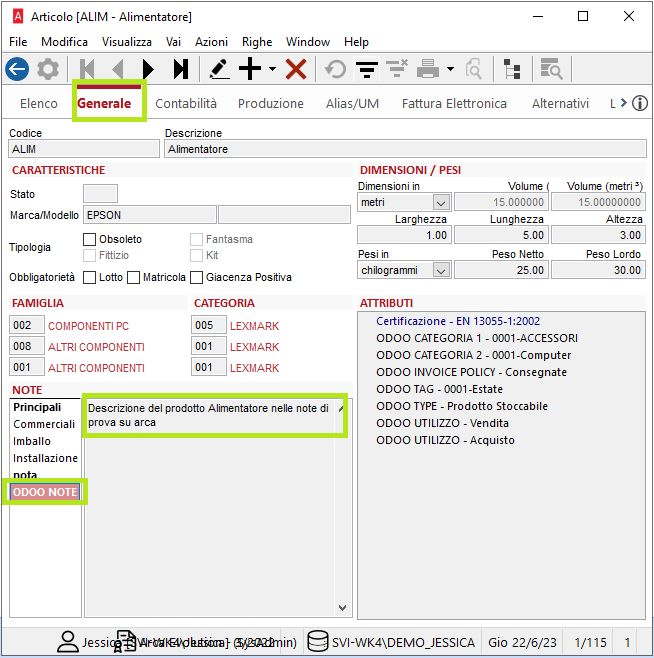Go to the next record arrow
The image size is (654, 658).
point(149,69)
